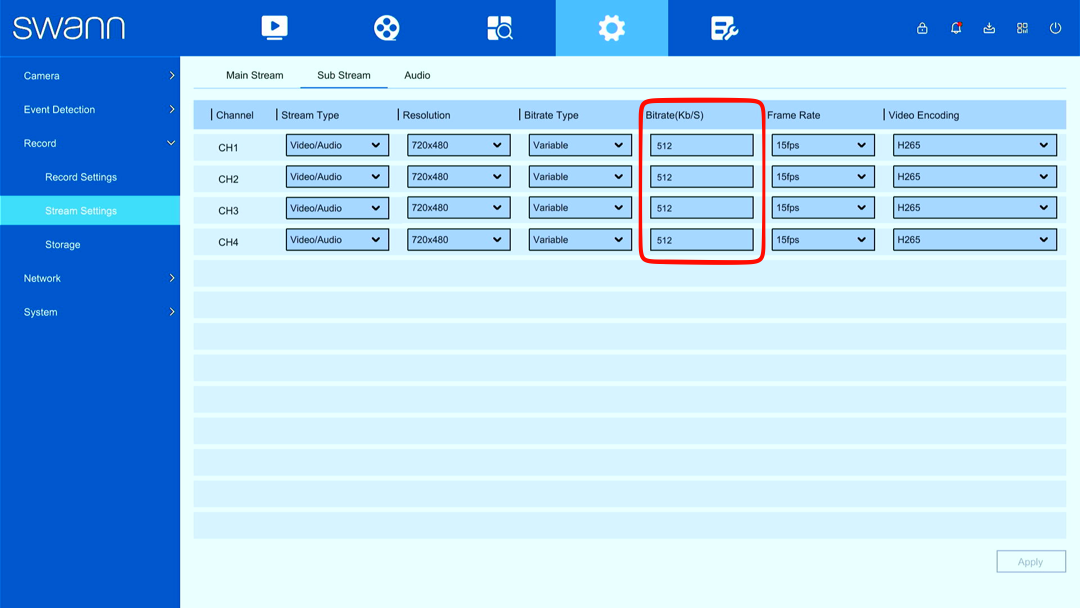Open CH3 Bitrate Type dropdown

(x=580, y=208)
